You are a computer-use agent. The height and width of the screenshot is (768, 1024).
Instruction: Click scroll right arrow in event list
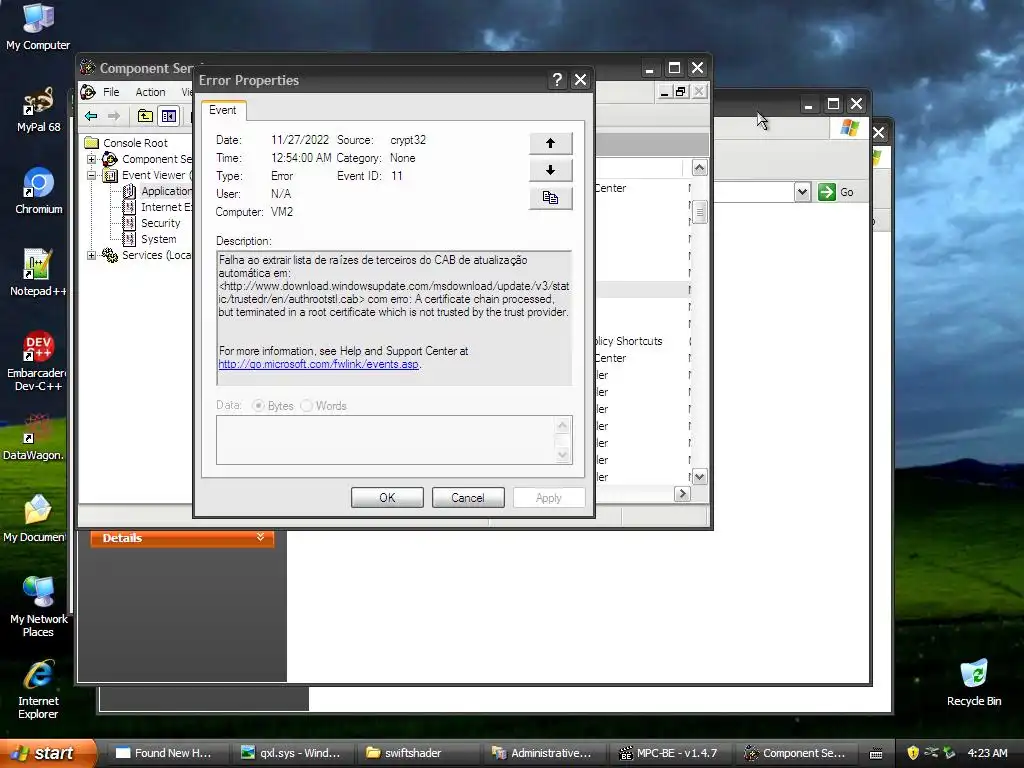click(682, 494)
